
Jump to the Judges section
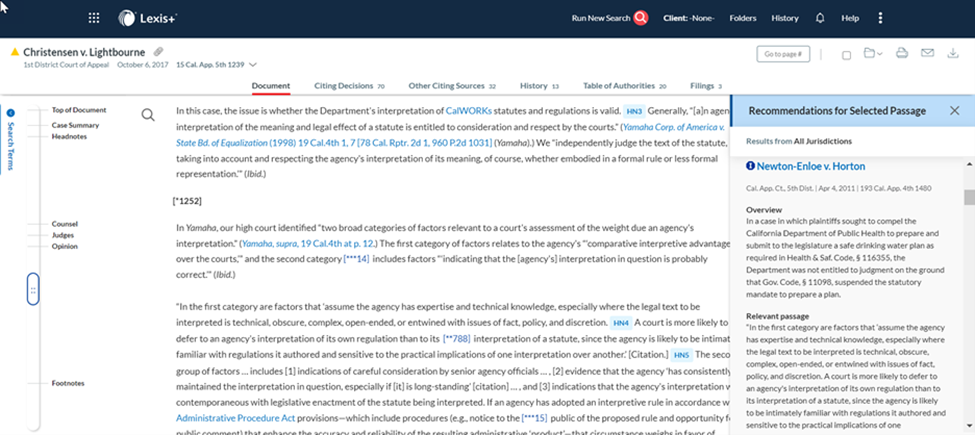[x=63, y=235]
